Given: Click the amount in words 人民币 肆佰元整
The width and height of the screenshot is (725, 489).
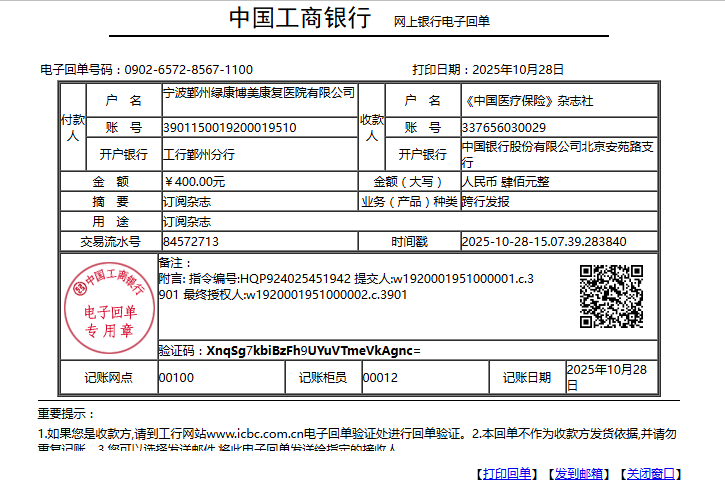Looking at the screenshot, I should [505, 182].
